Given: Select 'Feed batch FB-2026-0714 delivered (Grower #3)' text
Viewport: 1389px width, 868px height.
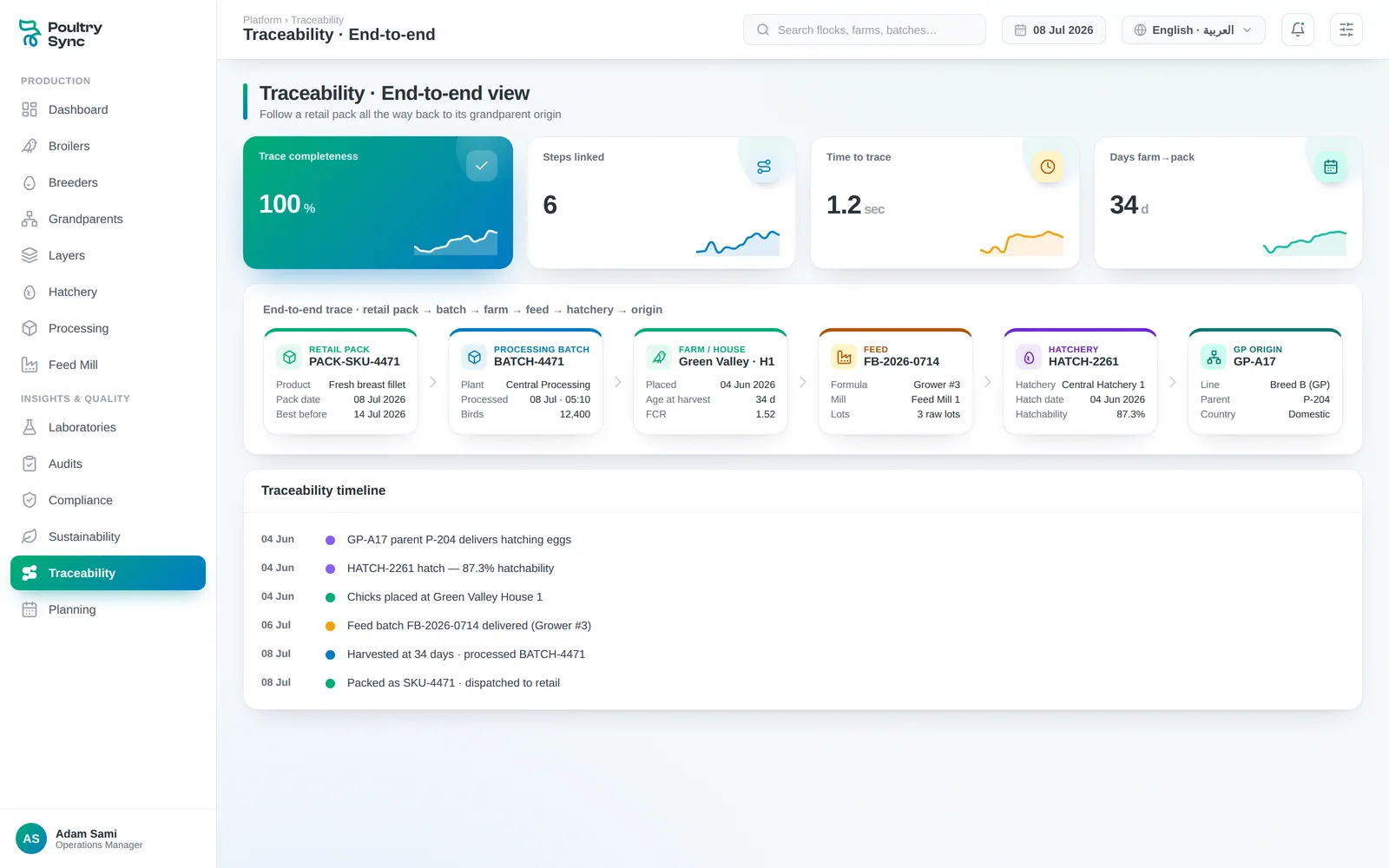Looking at the screenshot, I should point(469,626).
